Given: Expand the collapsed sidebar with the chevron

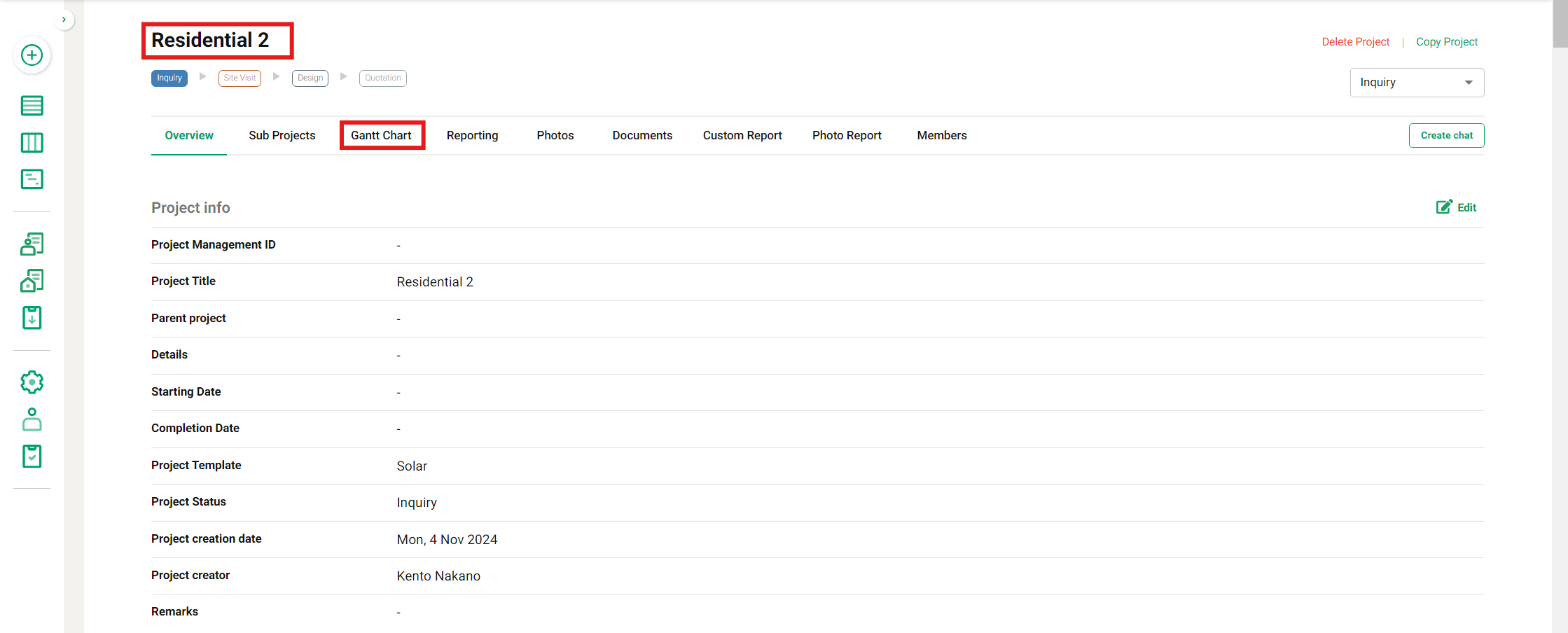Looking at the screenshot, I should (64, 19).
